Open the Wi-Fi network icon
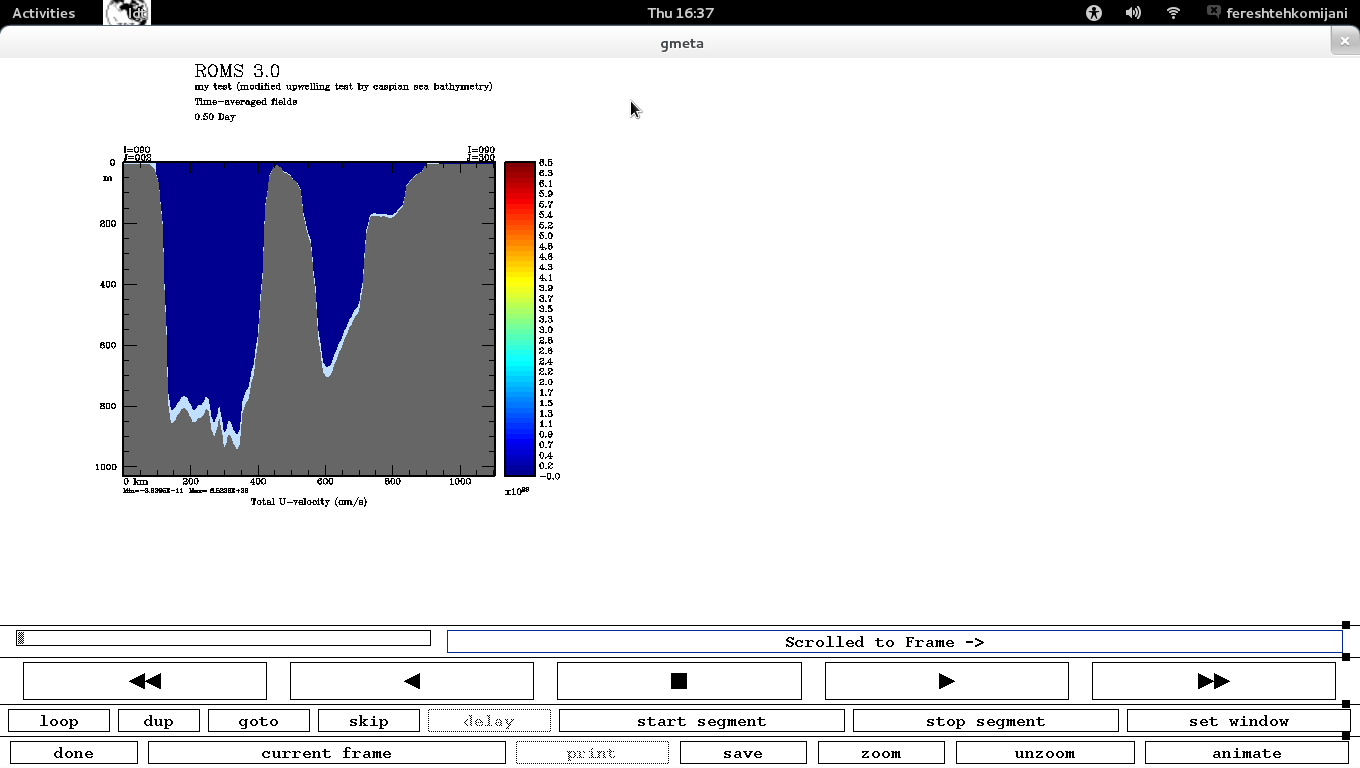This screenshot has height=768, width=1360. 1174,13
